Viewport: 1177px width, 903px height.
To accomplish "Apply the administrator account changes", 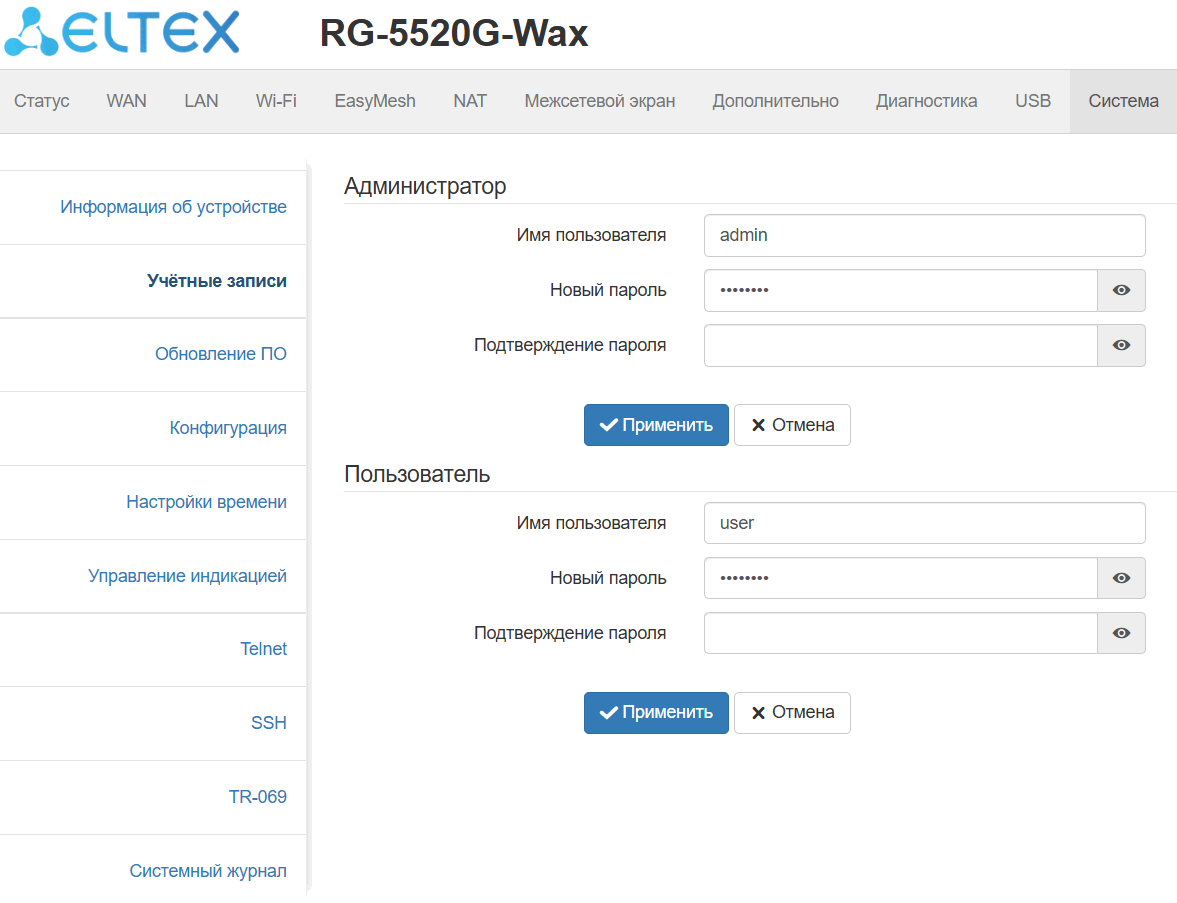I will 656,425.
